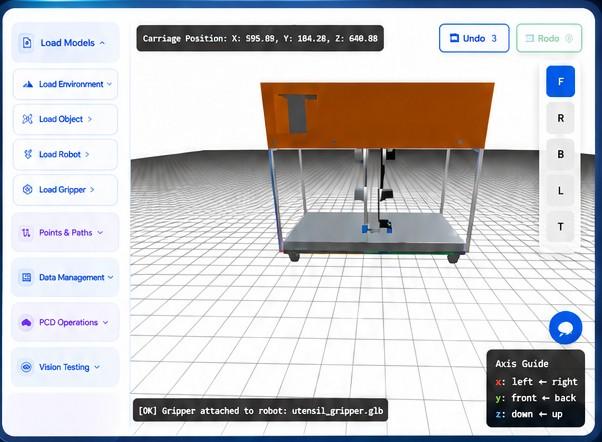This screenshot has height=442, width=602.
Task: Expand the Data Management chevron
Action: [x=111, y=277]
